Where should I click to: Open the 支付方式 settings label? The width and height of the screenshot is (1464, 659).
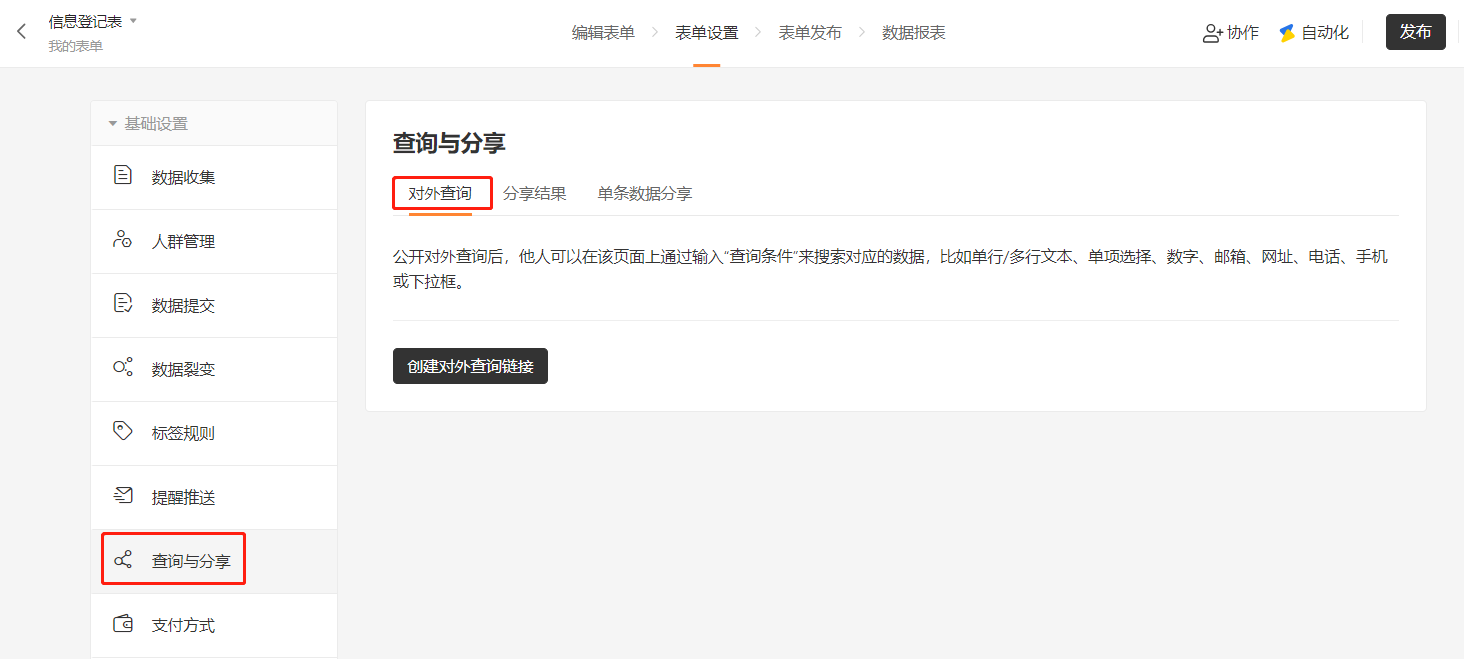[x=183, y=626]
